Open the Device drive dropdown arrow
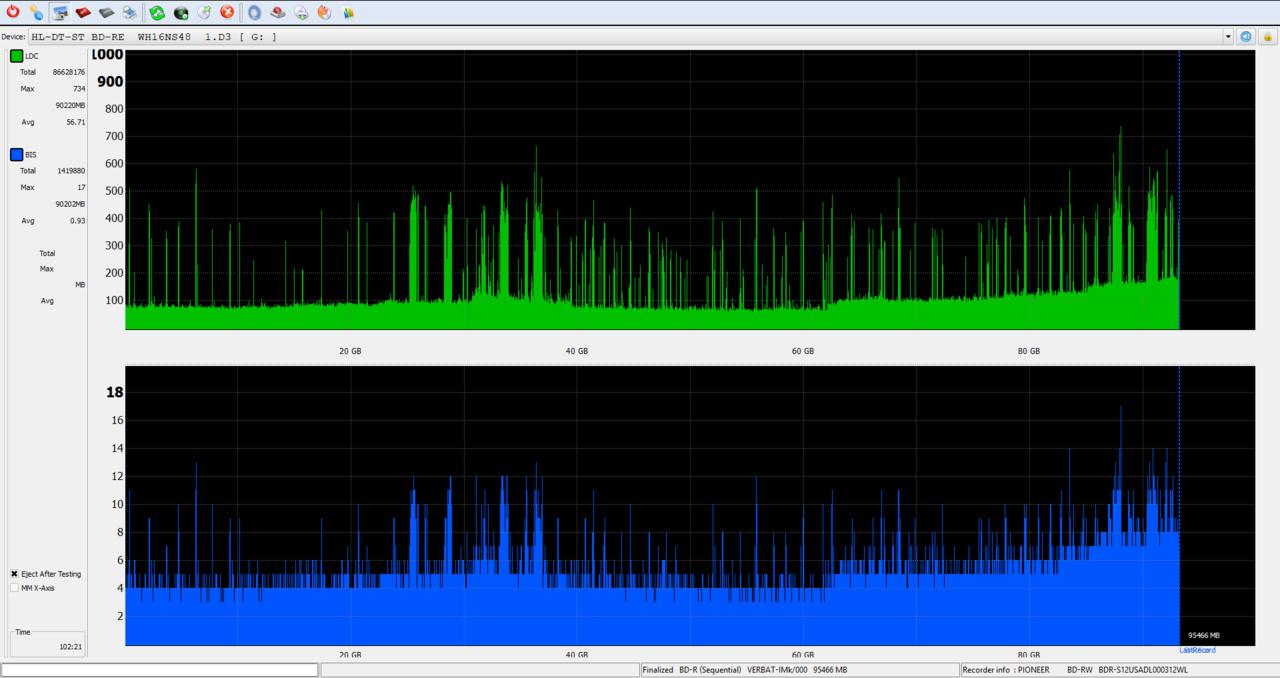This screenshot has width=1280, height=678. click(1228, 37)
